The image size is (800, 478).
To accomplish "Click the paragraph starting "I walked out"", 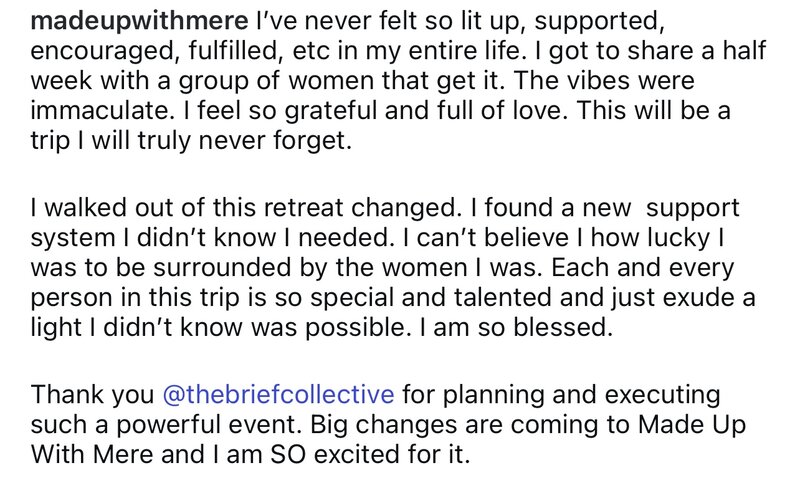I will 393,267.
